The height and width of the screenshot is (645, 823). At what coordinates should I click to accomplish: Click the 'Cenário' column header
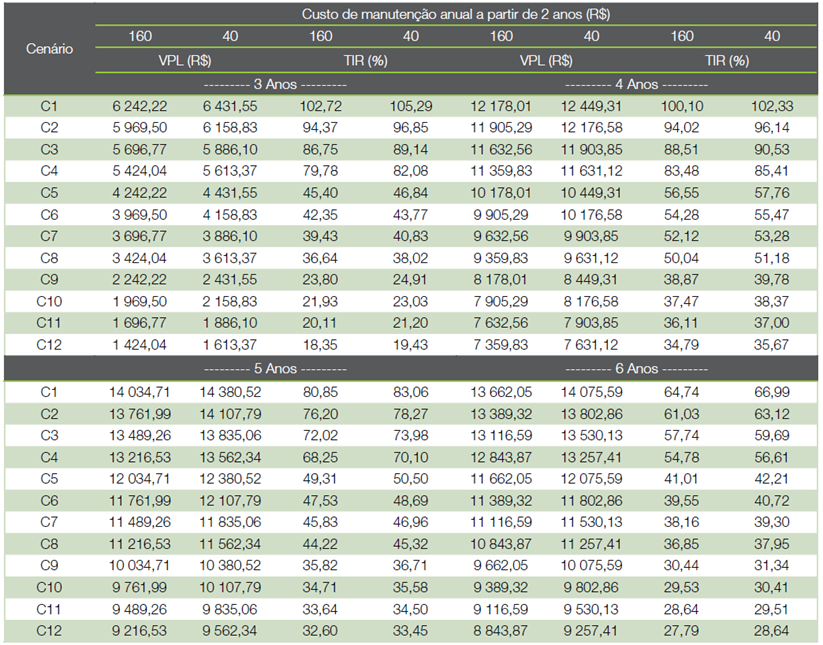[49, 49]
